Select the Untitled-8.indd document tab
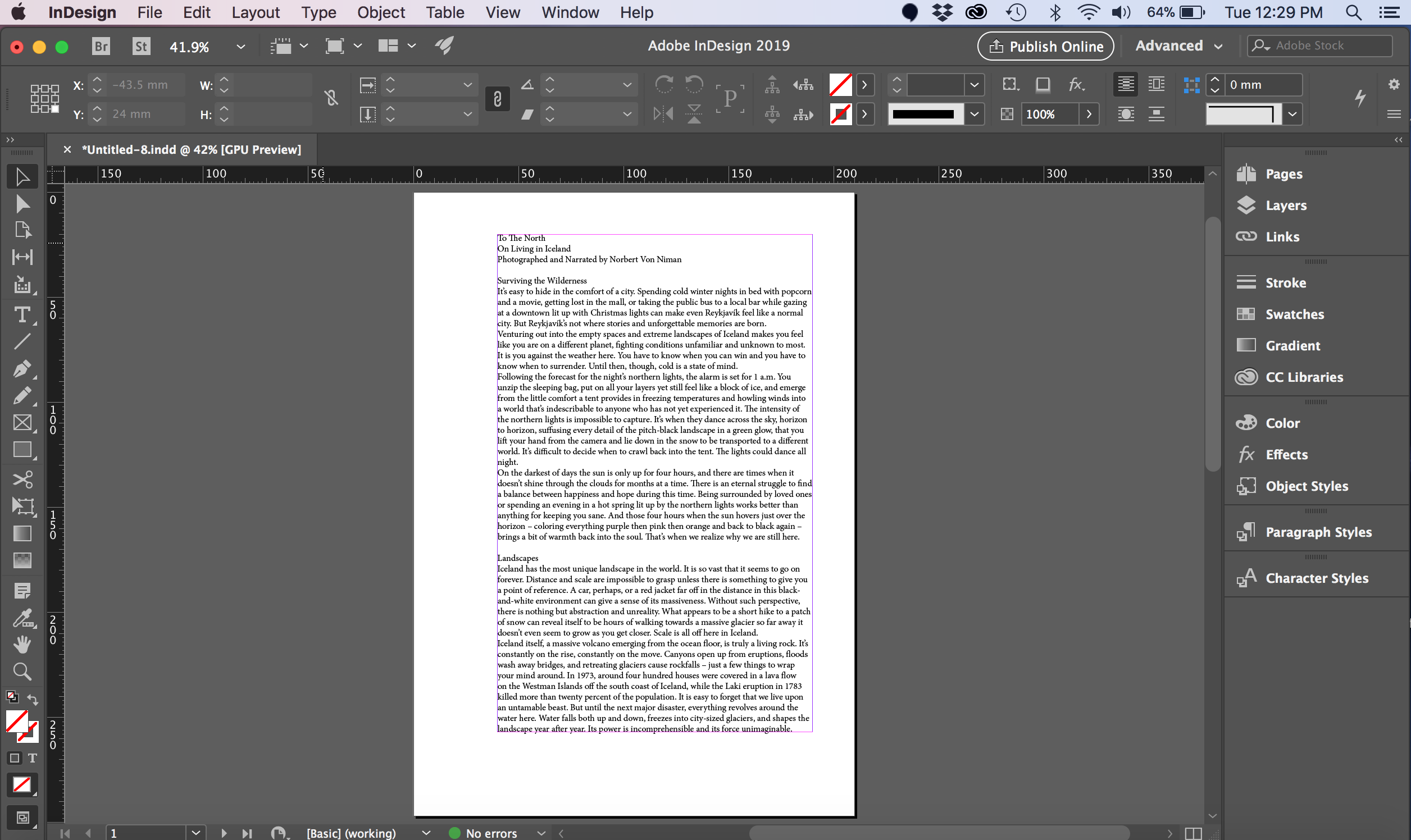Image resolution: width=1411 pixels, height=840 pixels. (192, 149)
